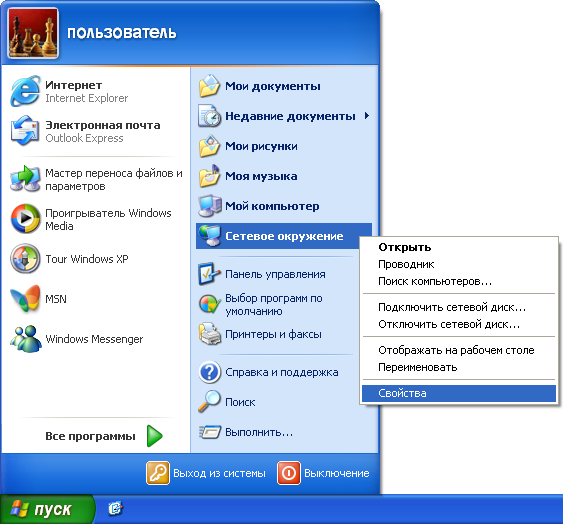Open the MSN butterfly icon
The image size is (563, 524).
coord(25,298)
